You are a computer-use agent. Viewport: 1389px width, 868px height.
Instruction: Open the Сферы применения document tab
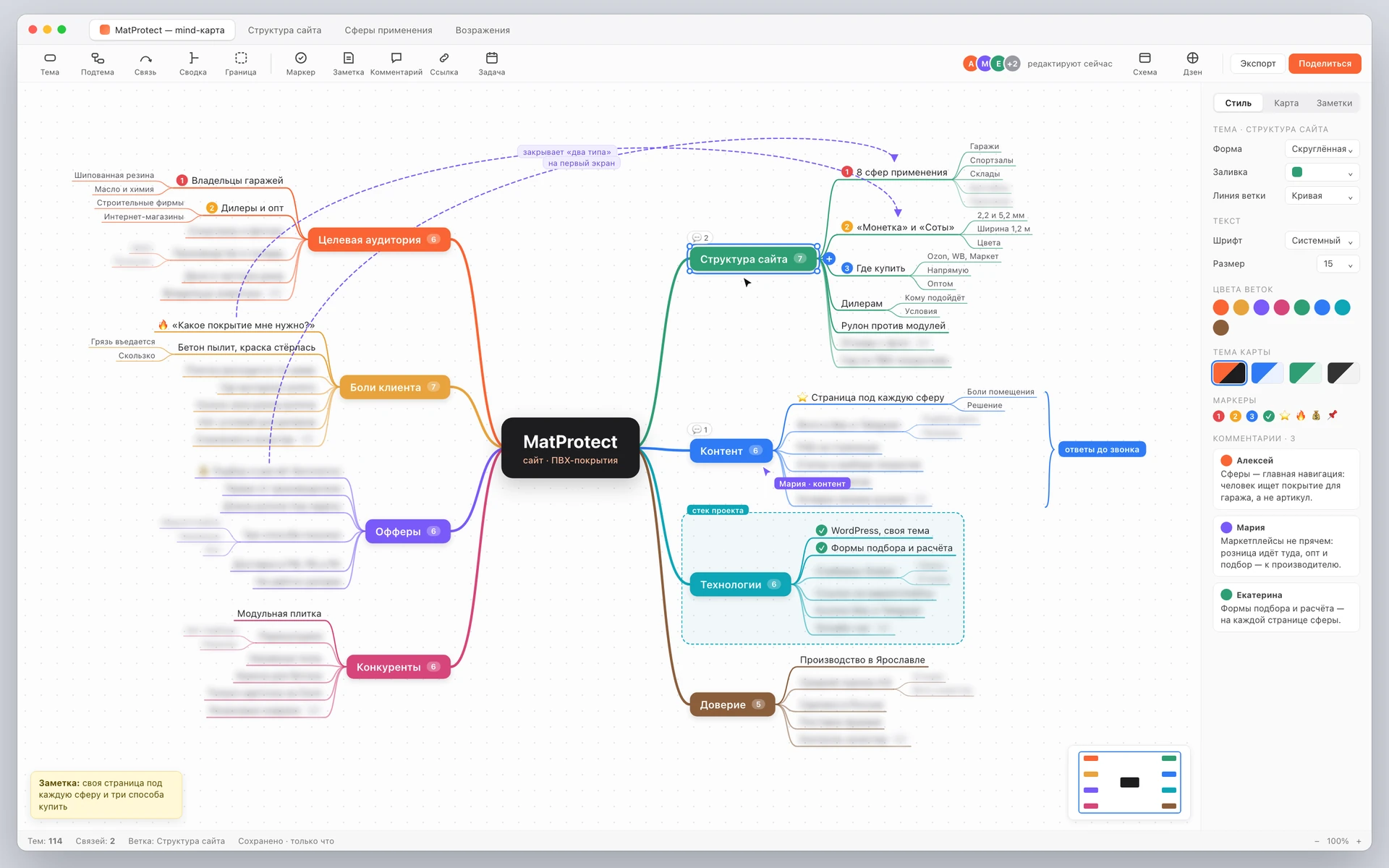[388, 30]
